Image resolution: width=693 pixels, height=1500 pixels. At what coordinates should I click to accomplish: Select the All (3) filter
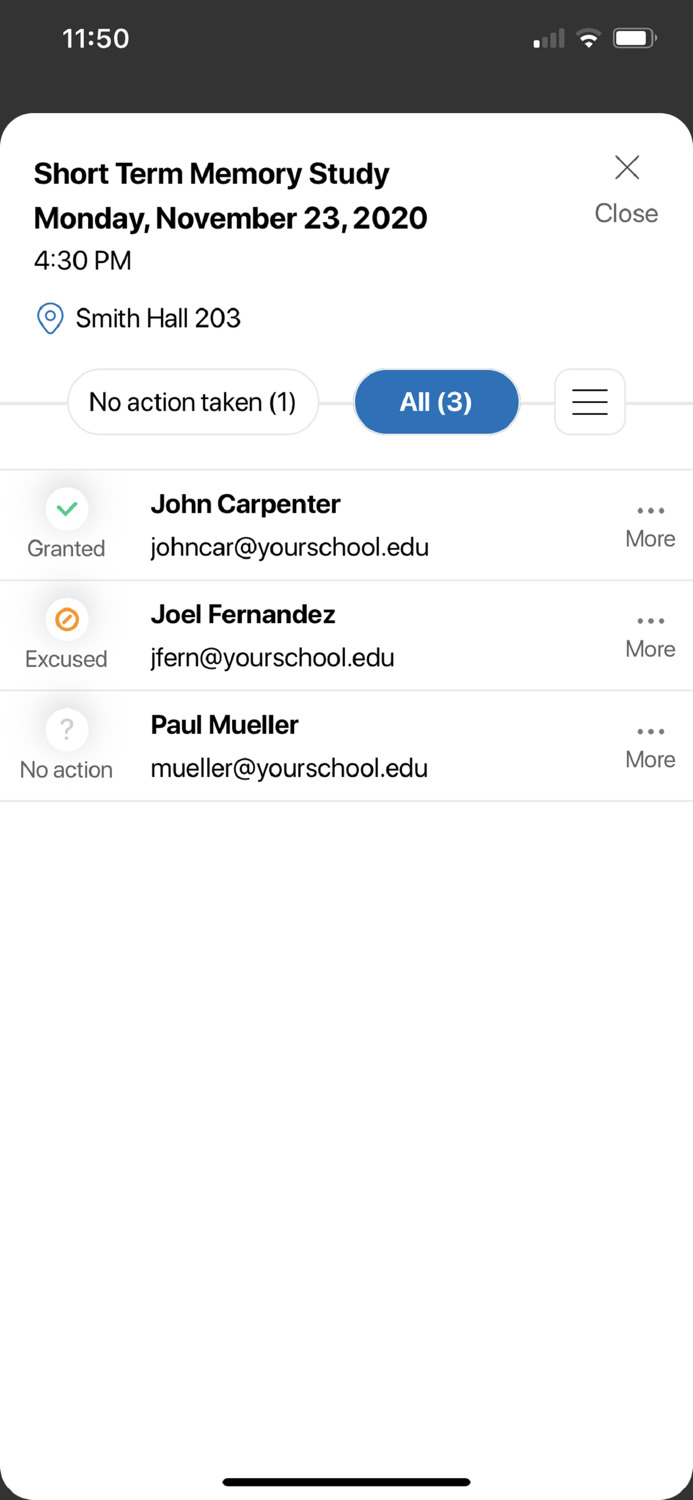point(436,402)
